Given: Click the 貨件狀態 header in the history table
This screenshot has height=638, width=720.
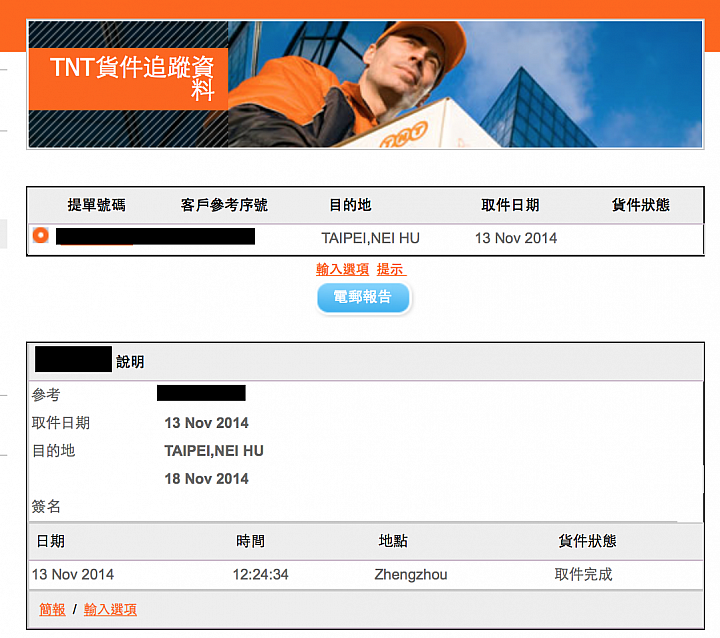Looking at the screenshot, I should pyautogui.click(x=587, y=541).
